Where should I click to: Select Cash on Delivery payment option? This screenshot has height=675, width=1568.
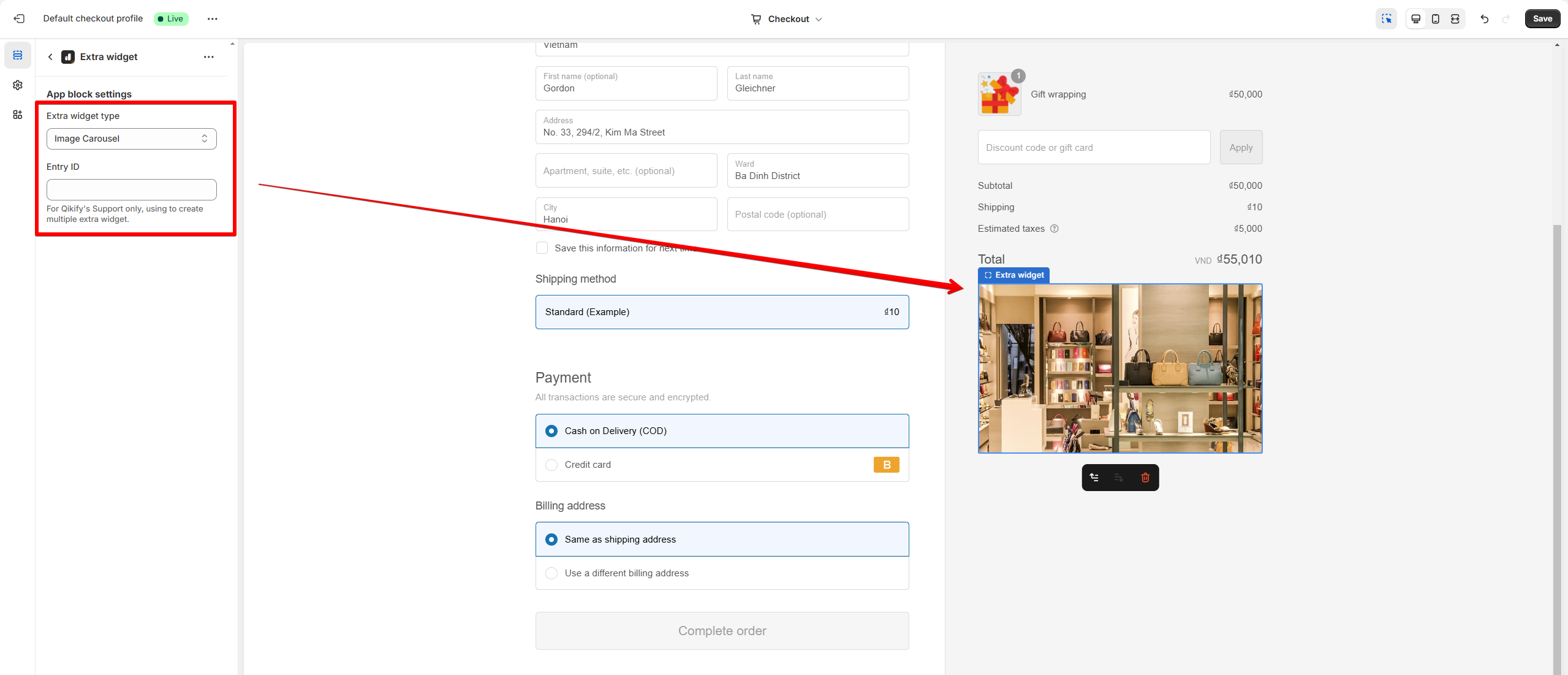(x=722, y=431)
